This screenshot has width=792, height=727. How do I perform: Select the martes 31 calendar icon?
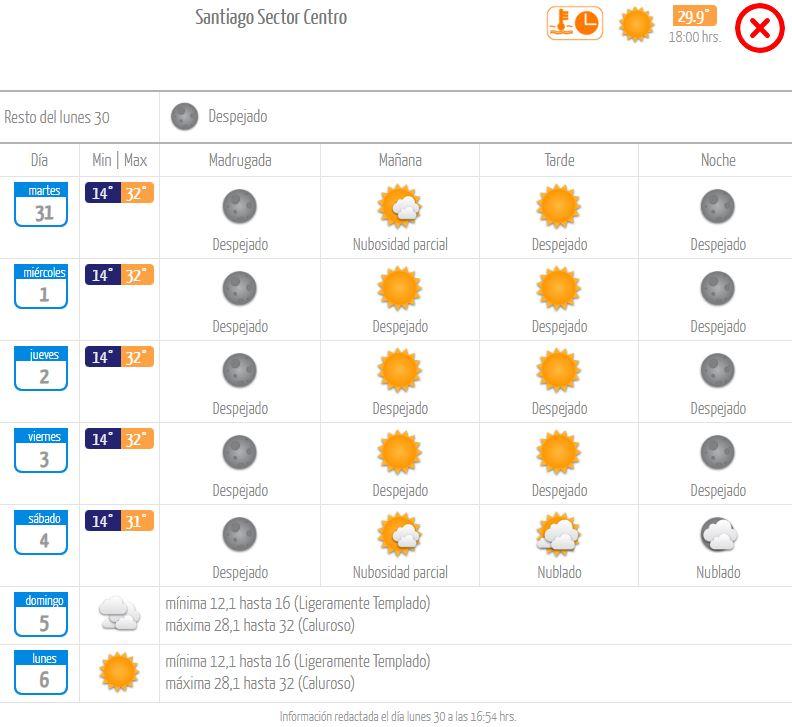[41, 204]
